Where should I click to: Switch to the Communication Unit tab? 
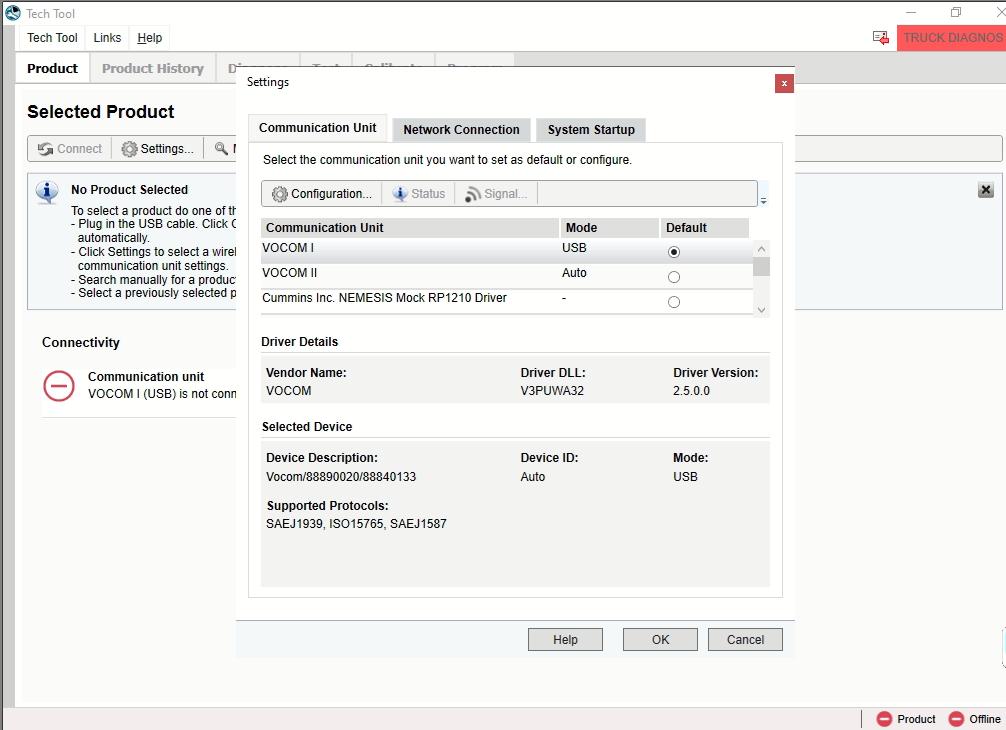point(318,128)
